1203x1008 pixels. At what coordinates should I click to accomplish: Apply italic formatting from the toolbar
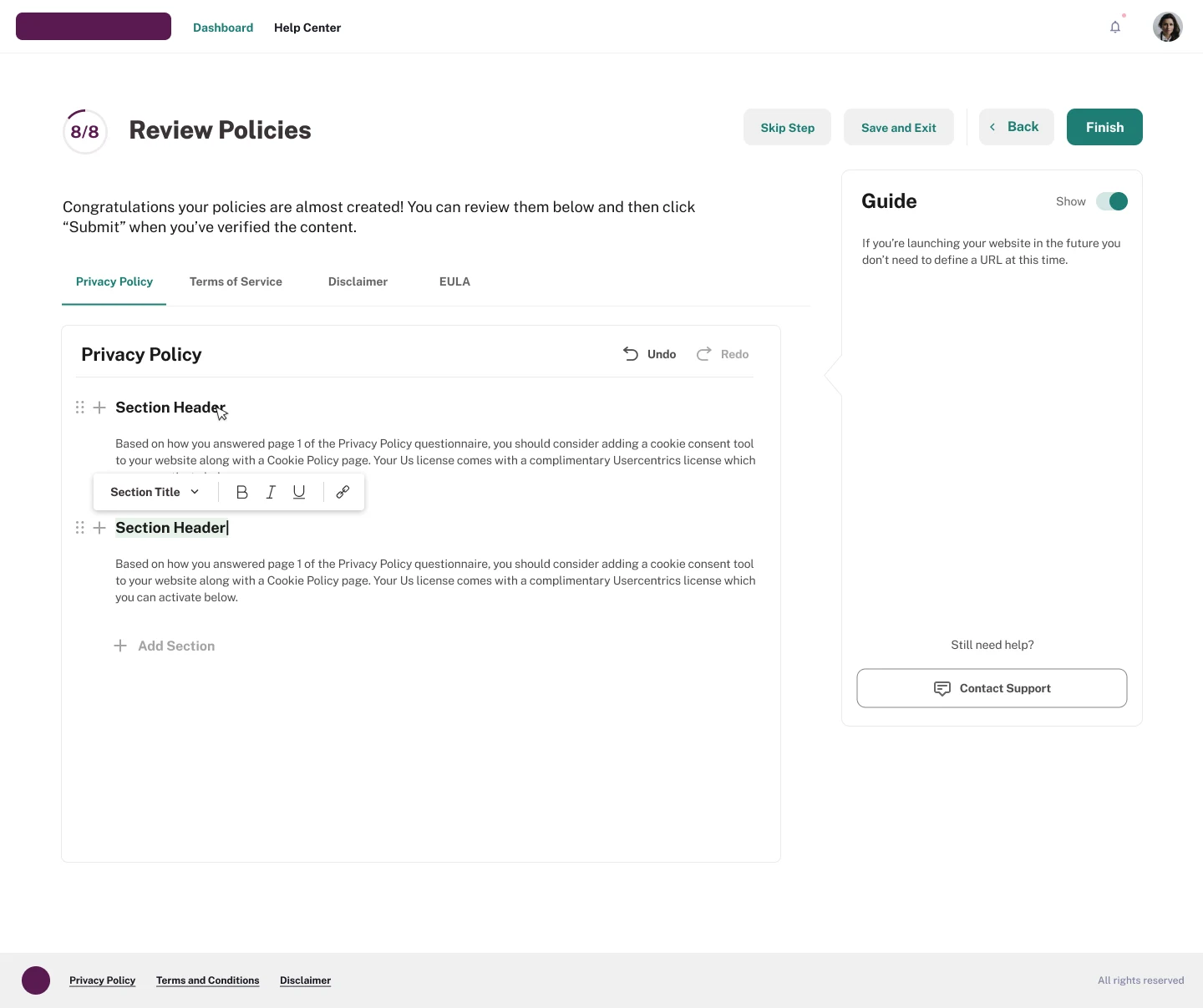[x=271, y=492]
